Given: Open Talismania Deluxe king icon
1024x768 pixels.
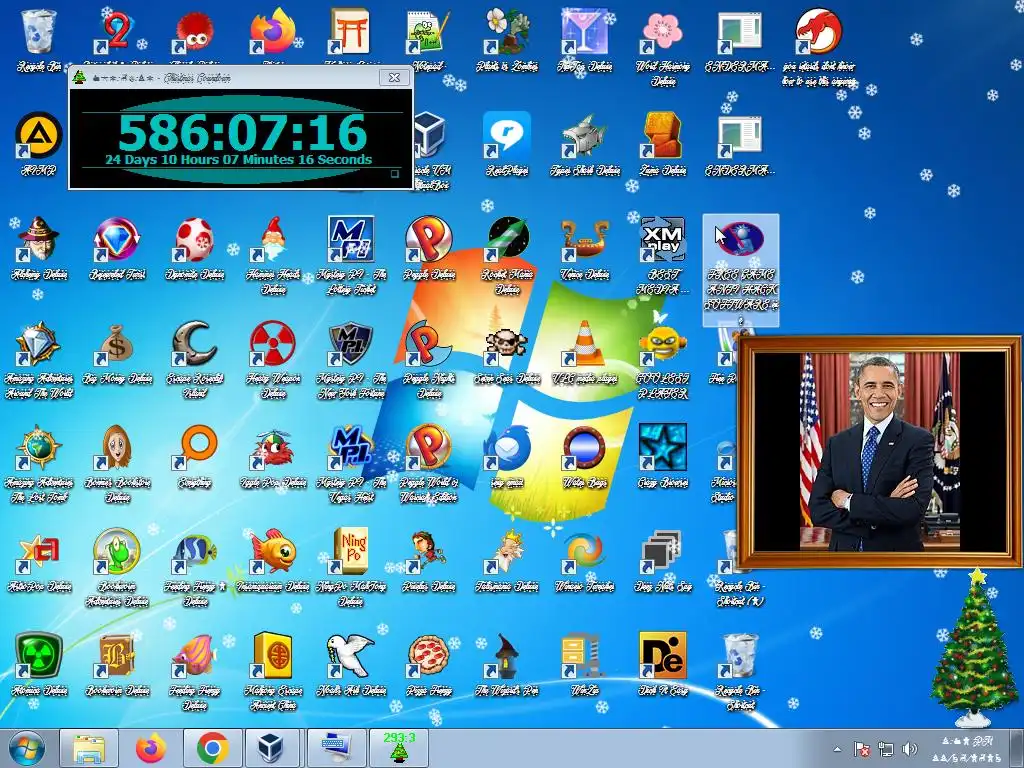Looking at the screenshot, I should tap(507, 552).
